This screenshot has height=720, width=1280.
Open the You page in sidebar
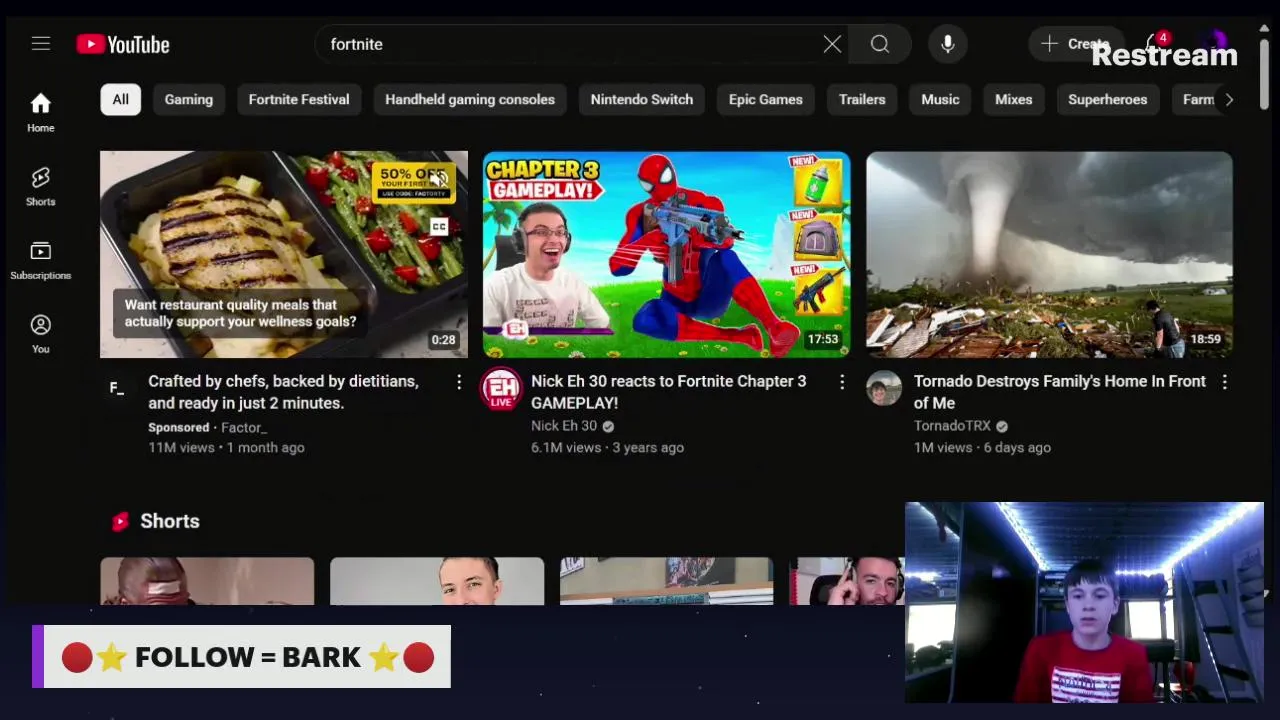pos(40,334)
